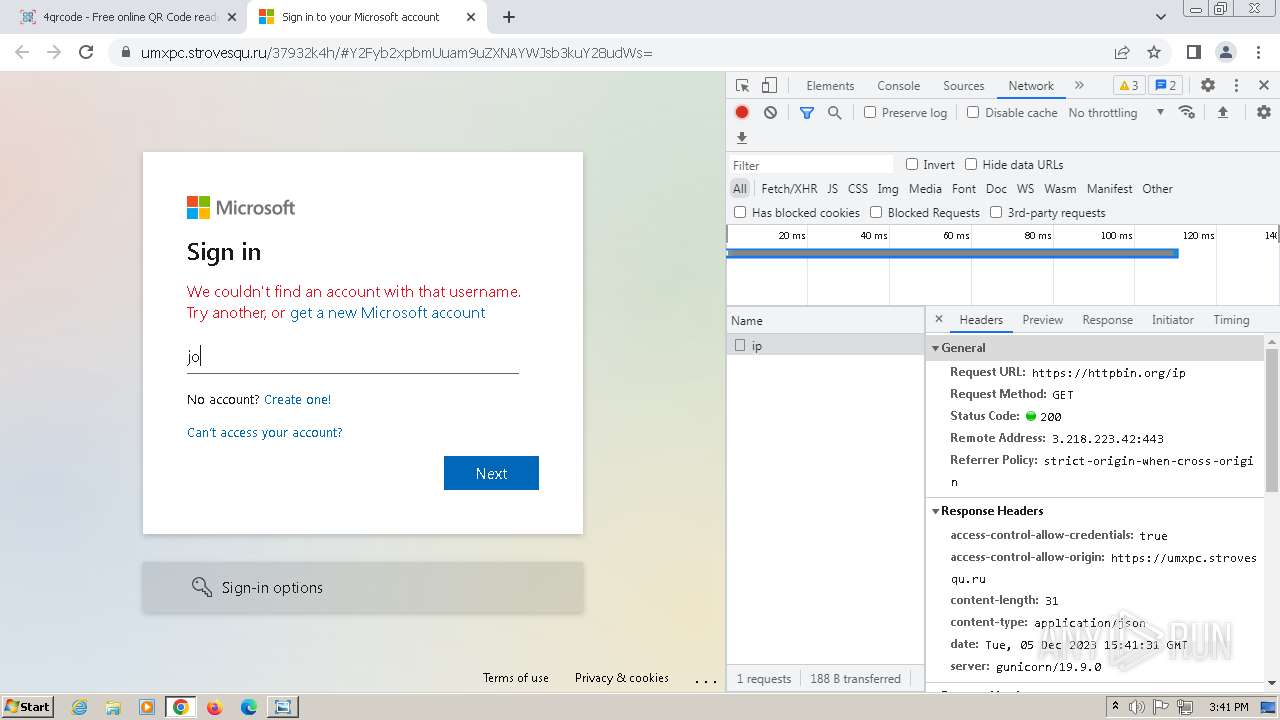The width and height of the screenshot is (1280, 720).
Task: Collapse the General section
Action: click(936, 348)
